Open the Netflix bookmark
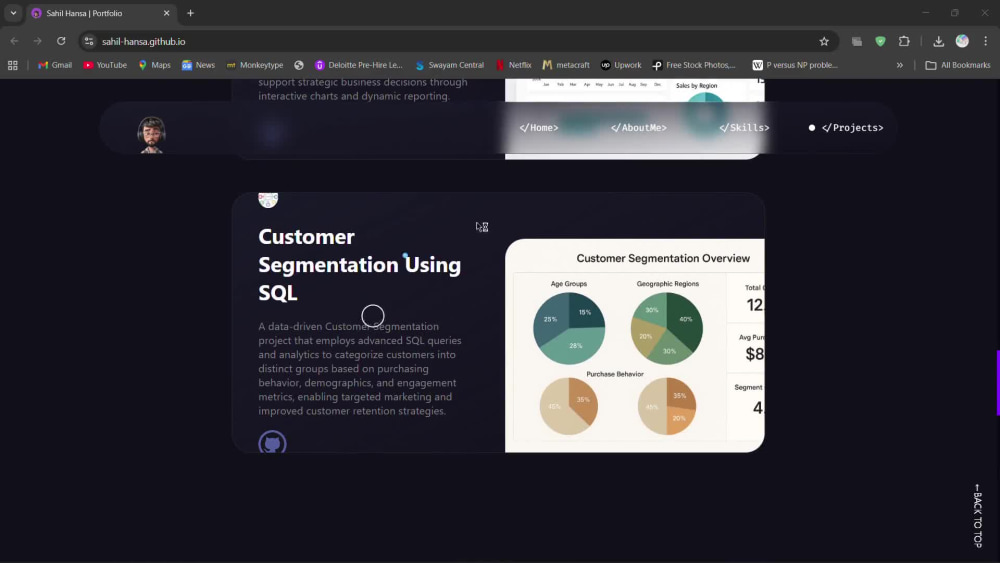This screenshot has width=1000, height=563. point(513,65)
